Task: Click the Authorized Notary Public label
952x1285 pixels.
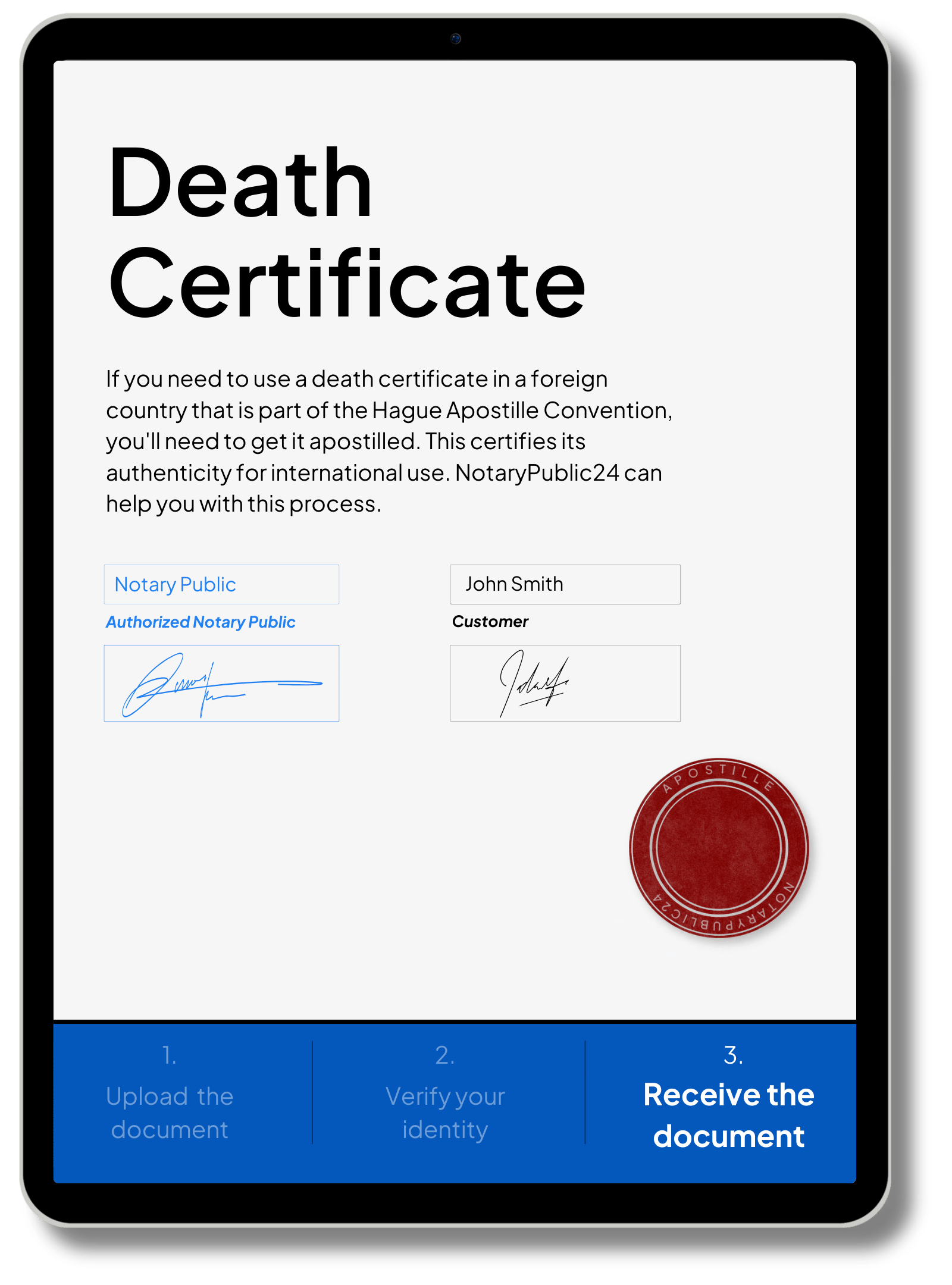Action: pyautogui.click(x=201, y=622)
